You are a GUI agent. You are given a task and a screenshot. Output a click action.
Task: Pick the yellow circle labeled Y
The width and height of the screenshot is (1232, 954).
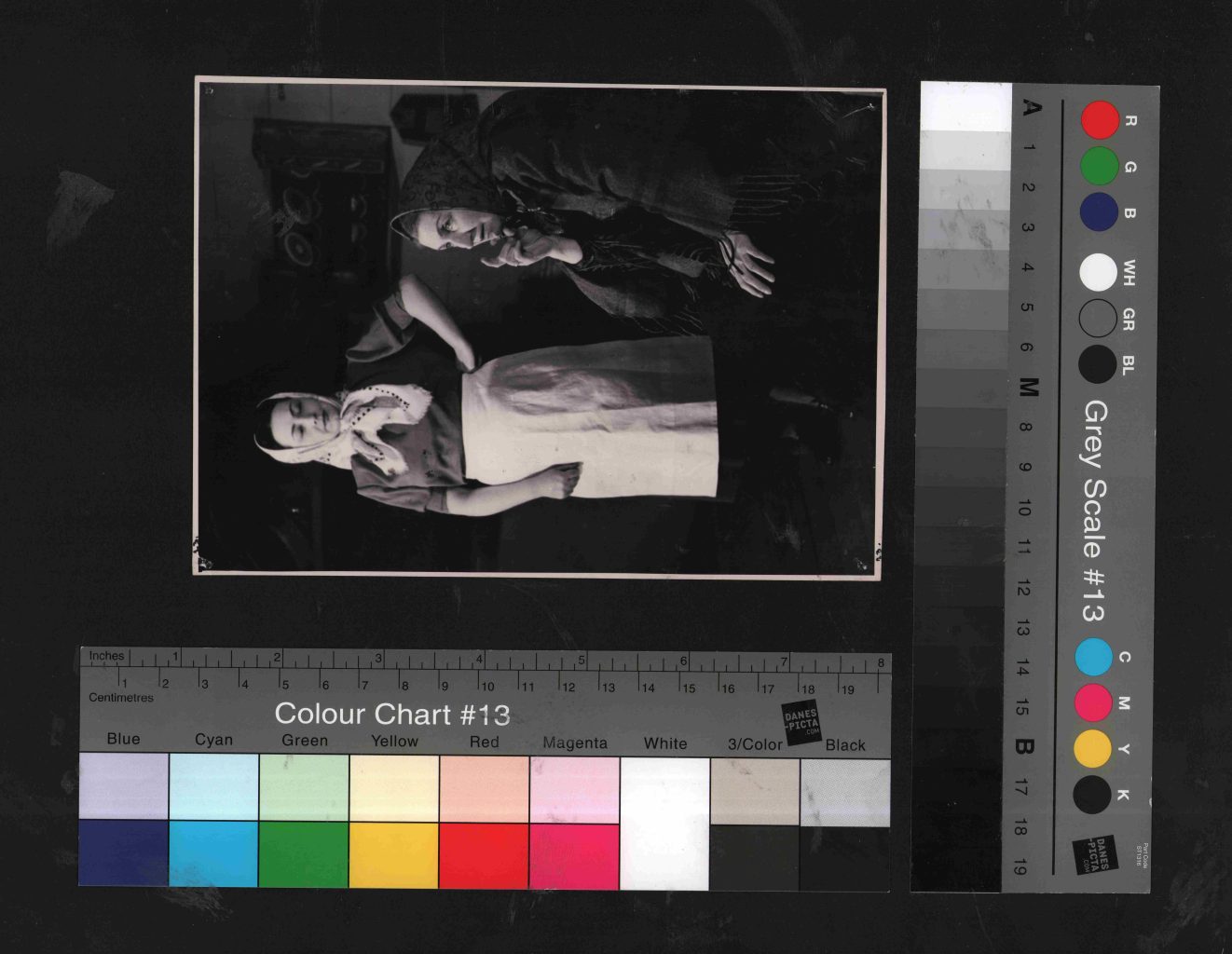[x=1092, y=748]
